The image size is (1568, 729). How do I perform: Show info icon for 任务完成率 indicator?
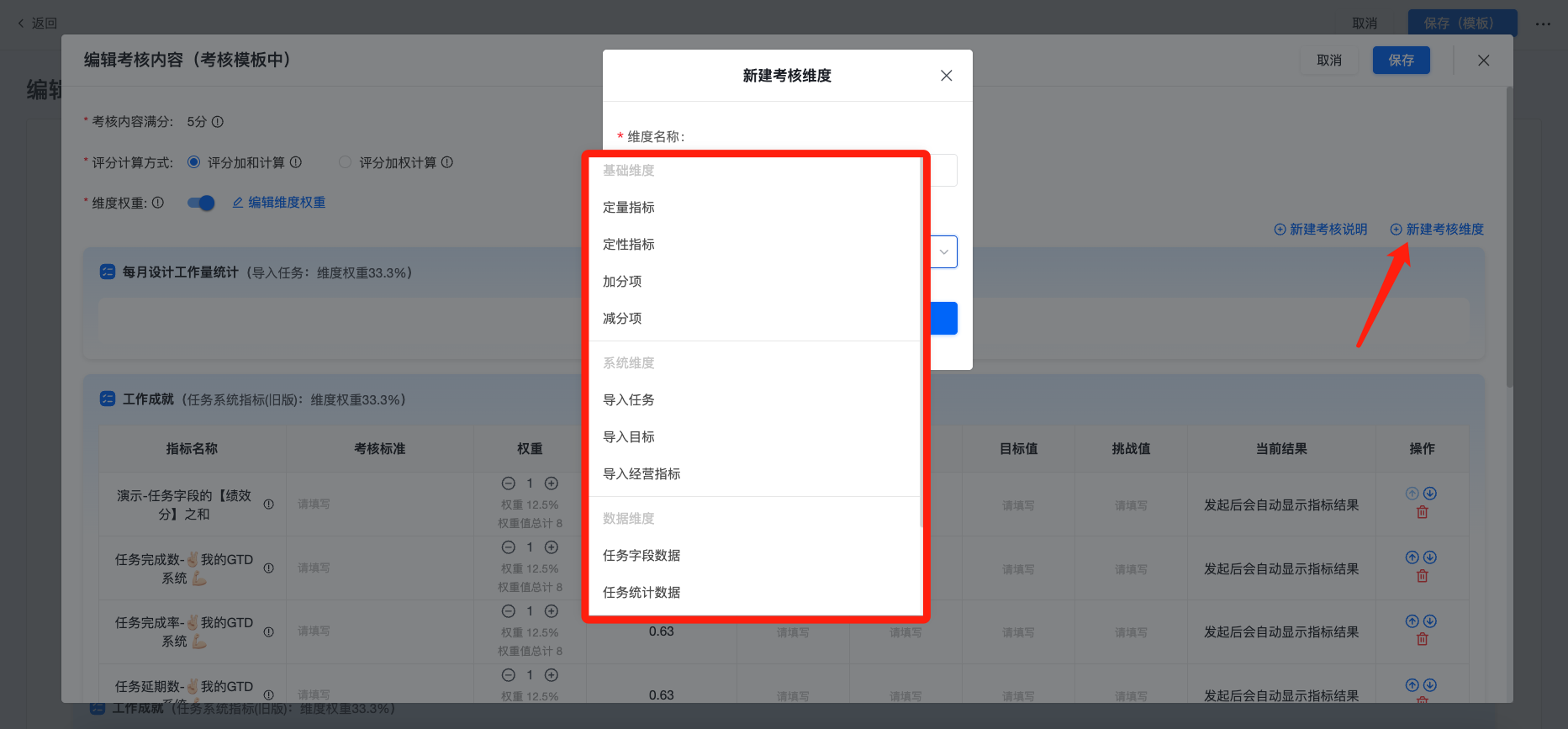point(269,632)
